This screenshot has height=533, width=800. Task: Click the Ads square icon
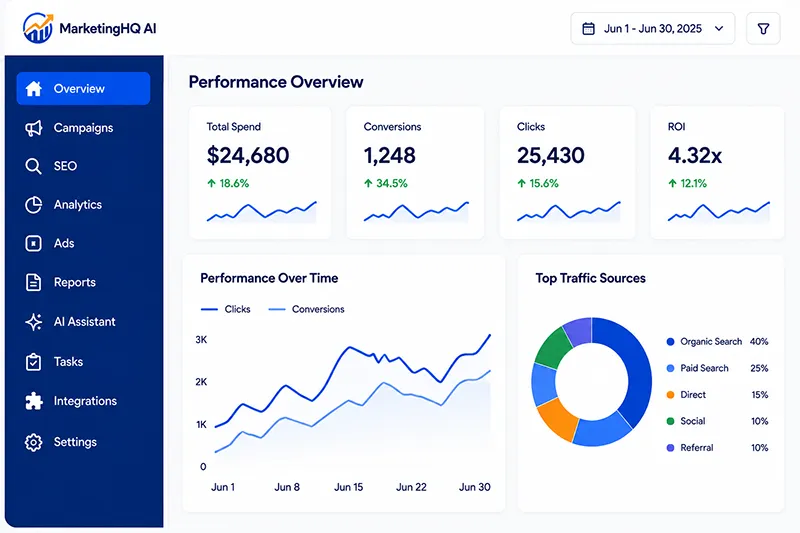(x=34, y=243)
